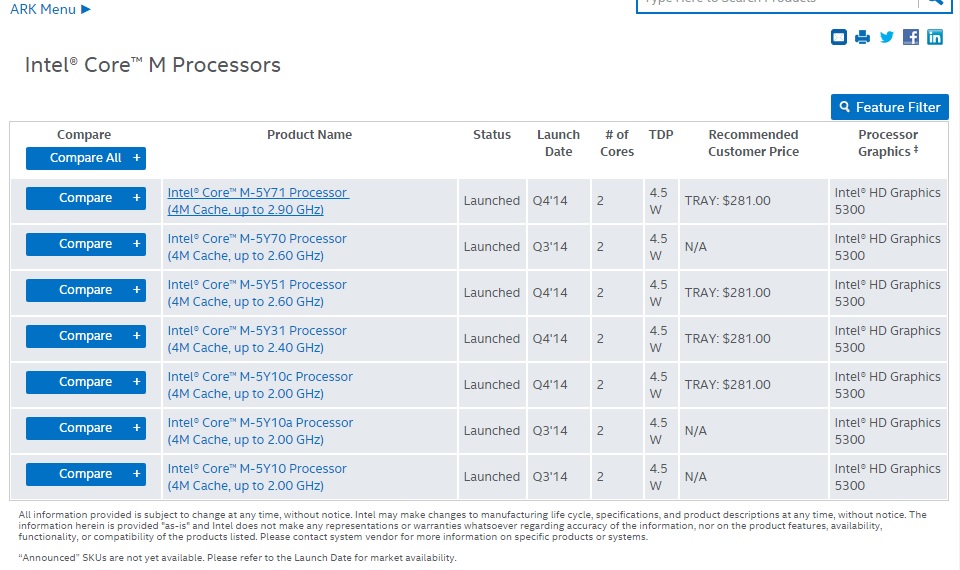Open Intel Core M-5Y31 Processor link
The width and height of the screenshot is (960, 570).
[257, 339]
